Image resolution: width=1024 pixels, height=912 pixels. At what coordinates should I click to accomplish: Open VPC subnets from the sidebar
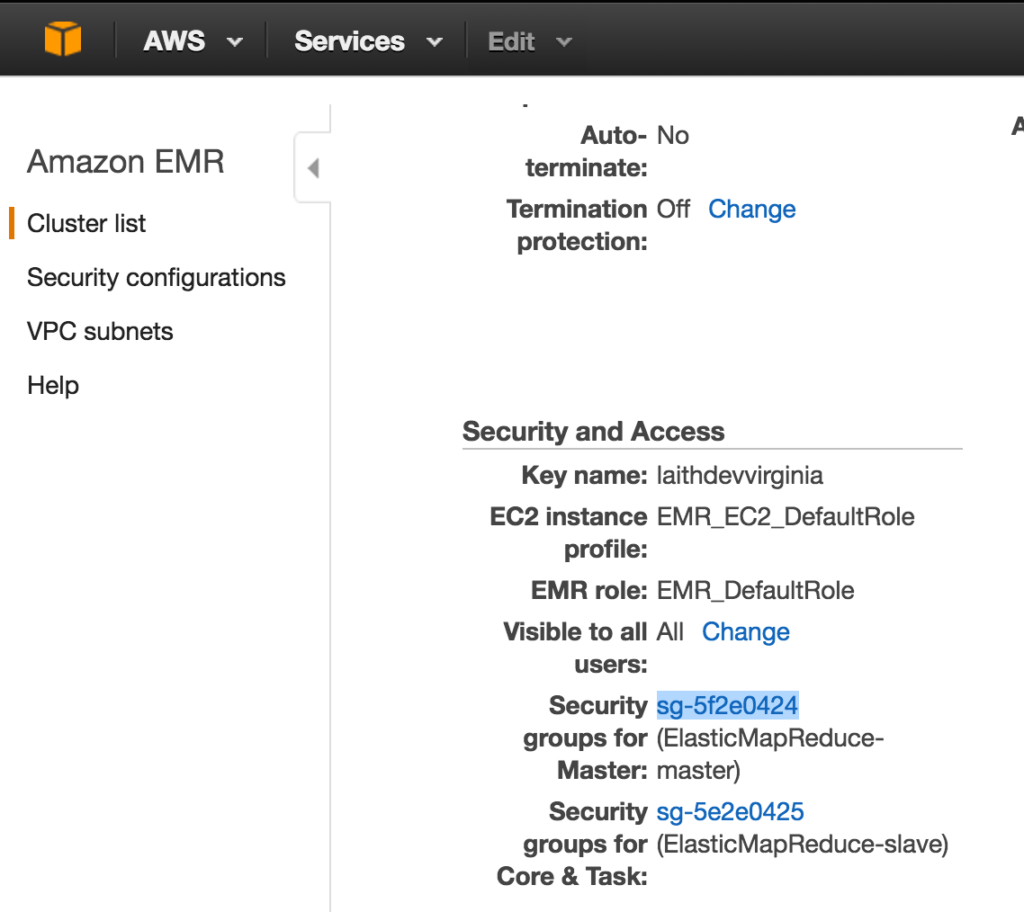(x=99, y=331)
